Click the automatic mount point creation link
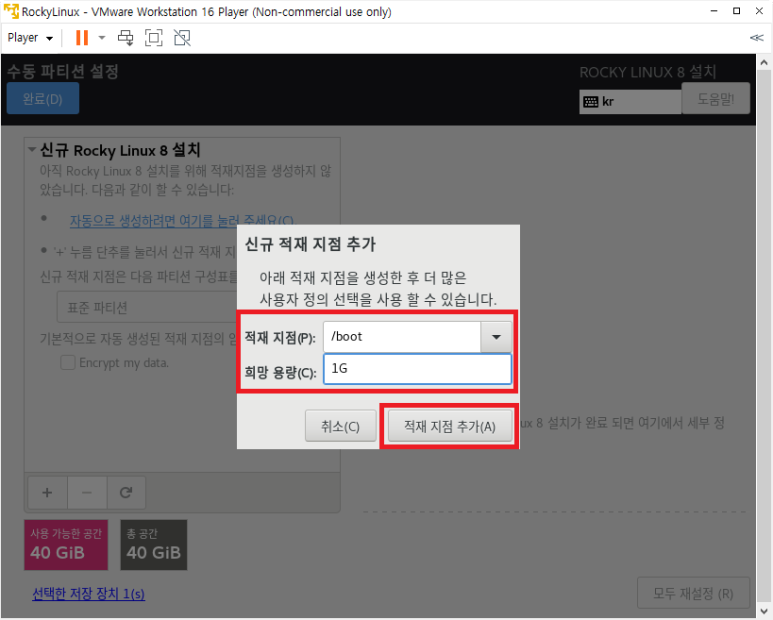 [x=182, y=220]
